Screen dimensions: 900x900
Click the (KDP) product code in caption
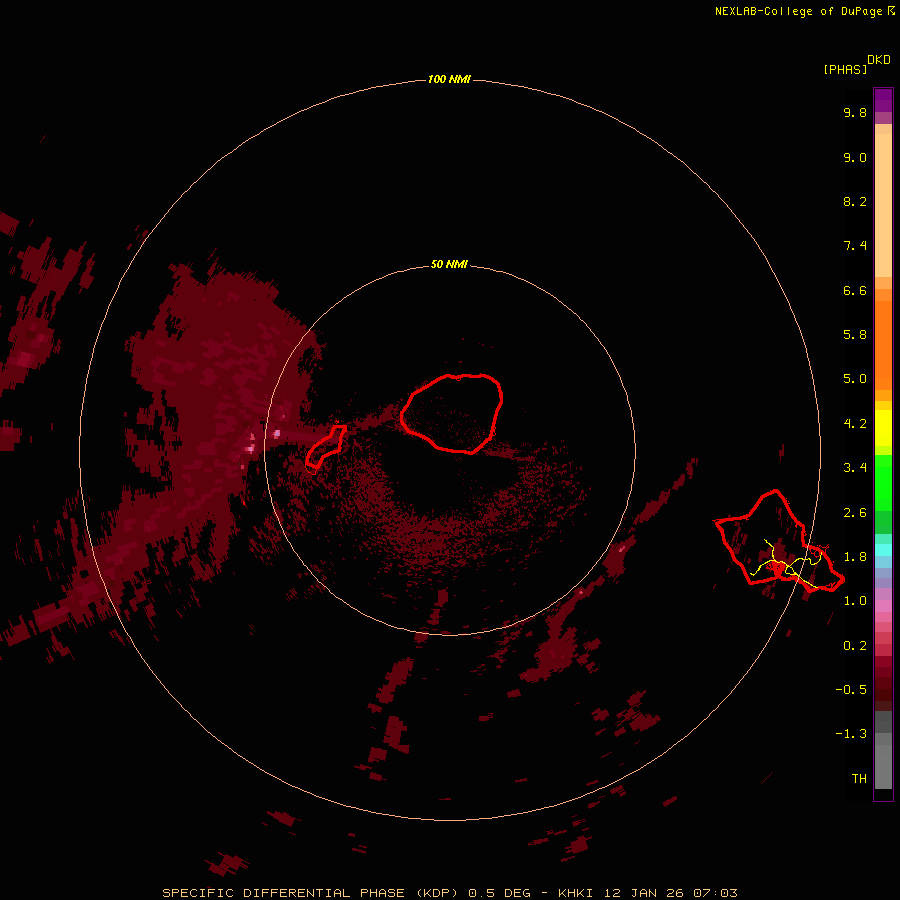coord(437,893)
